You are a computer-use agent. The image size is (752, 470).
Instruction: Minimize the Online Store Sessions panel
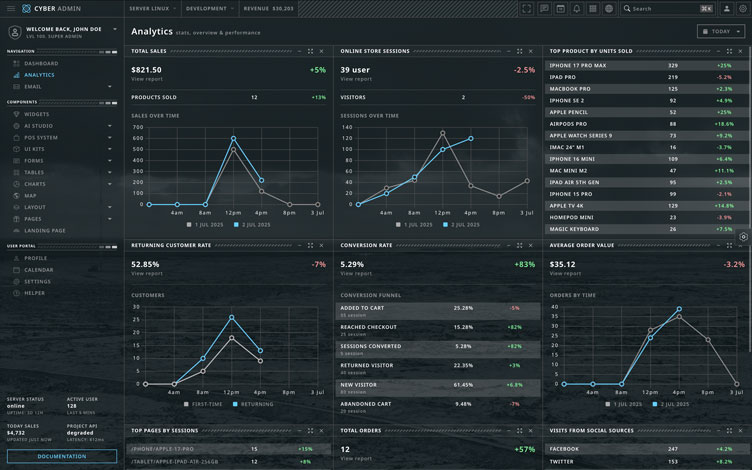pos(507,50)
